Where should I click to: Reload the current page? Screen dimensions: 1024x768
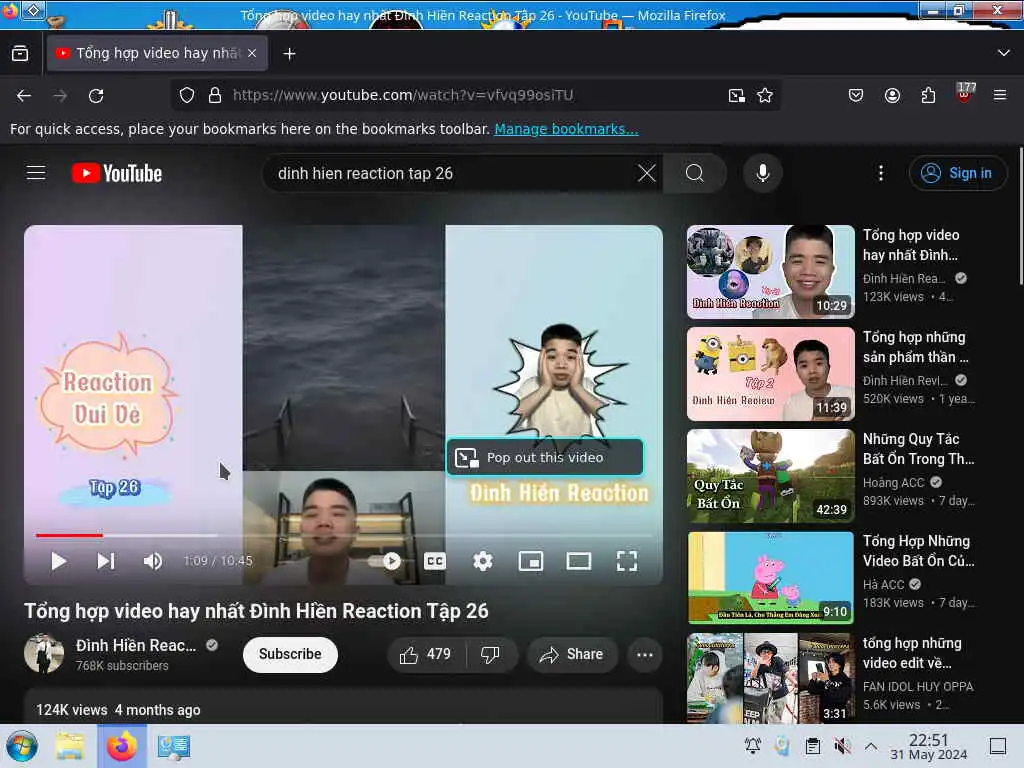pyautogui.click(x=96, y=96)
